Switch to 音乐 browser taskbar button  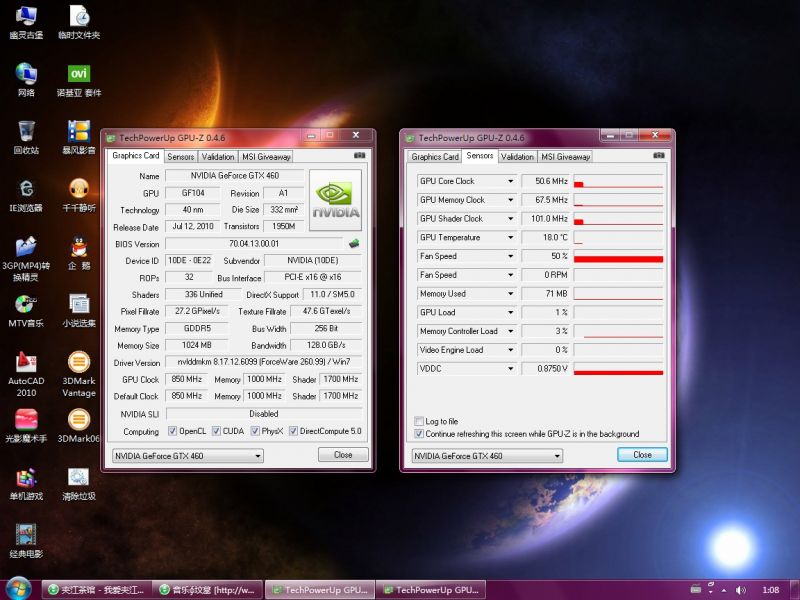[x=208, y=590]
